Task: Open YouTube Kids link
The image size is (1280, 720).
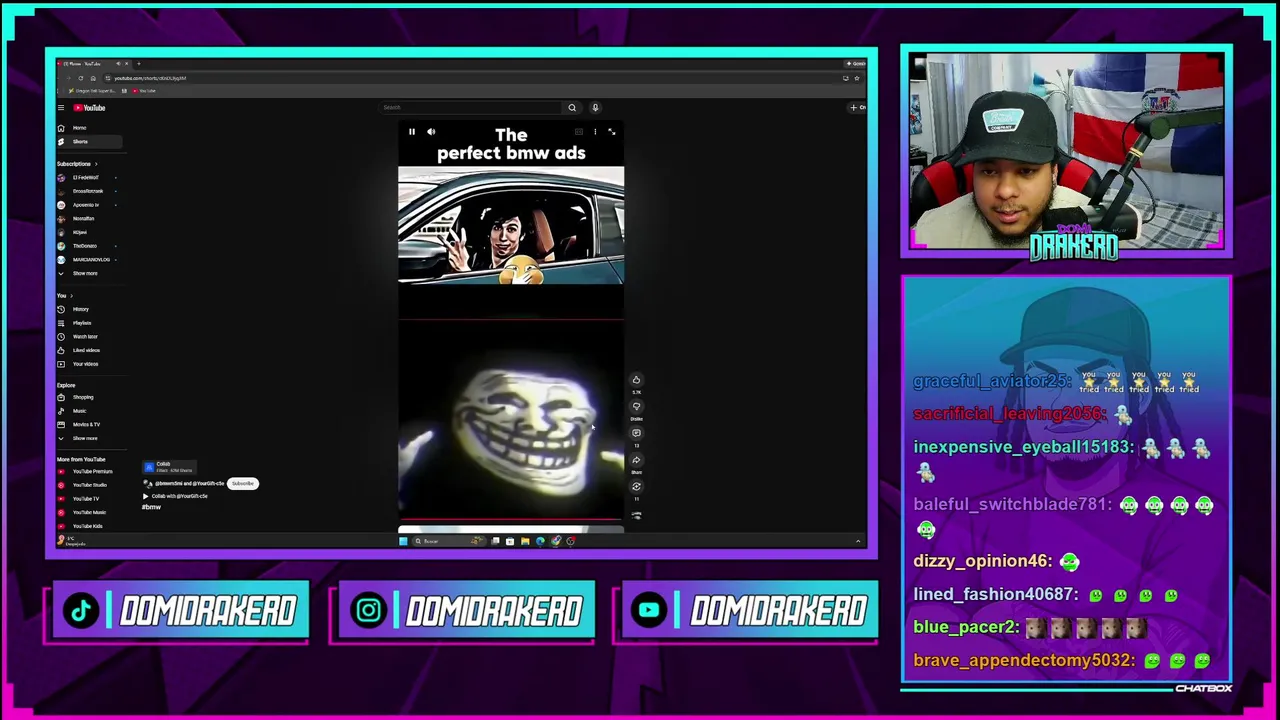Action: pos(88,526)
